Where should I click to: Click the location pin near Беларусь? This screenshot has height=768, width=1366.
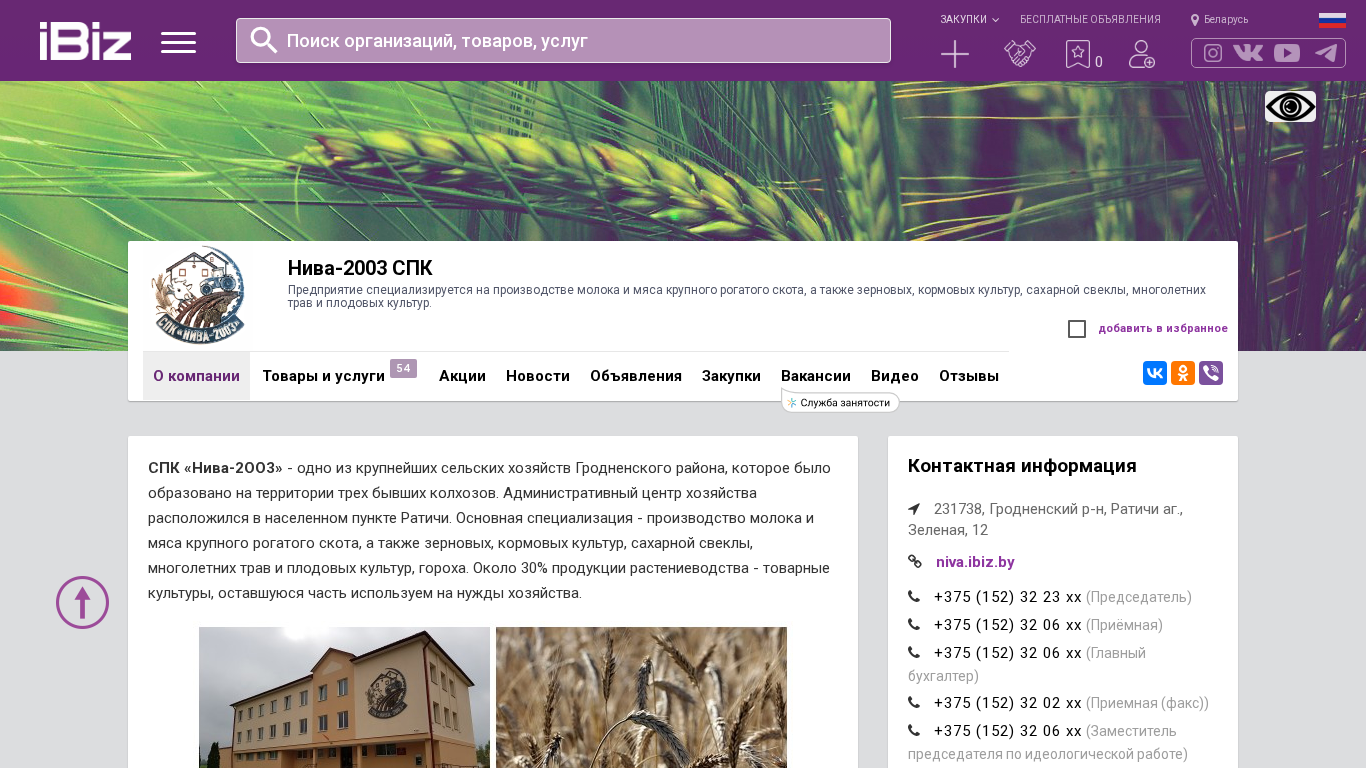click(1195, 20)
